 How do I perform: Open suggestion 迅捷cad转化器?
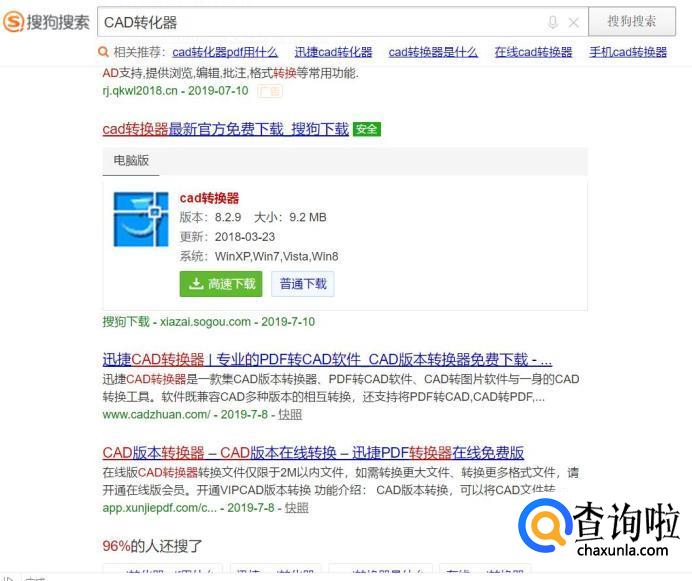pos(333,52)
